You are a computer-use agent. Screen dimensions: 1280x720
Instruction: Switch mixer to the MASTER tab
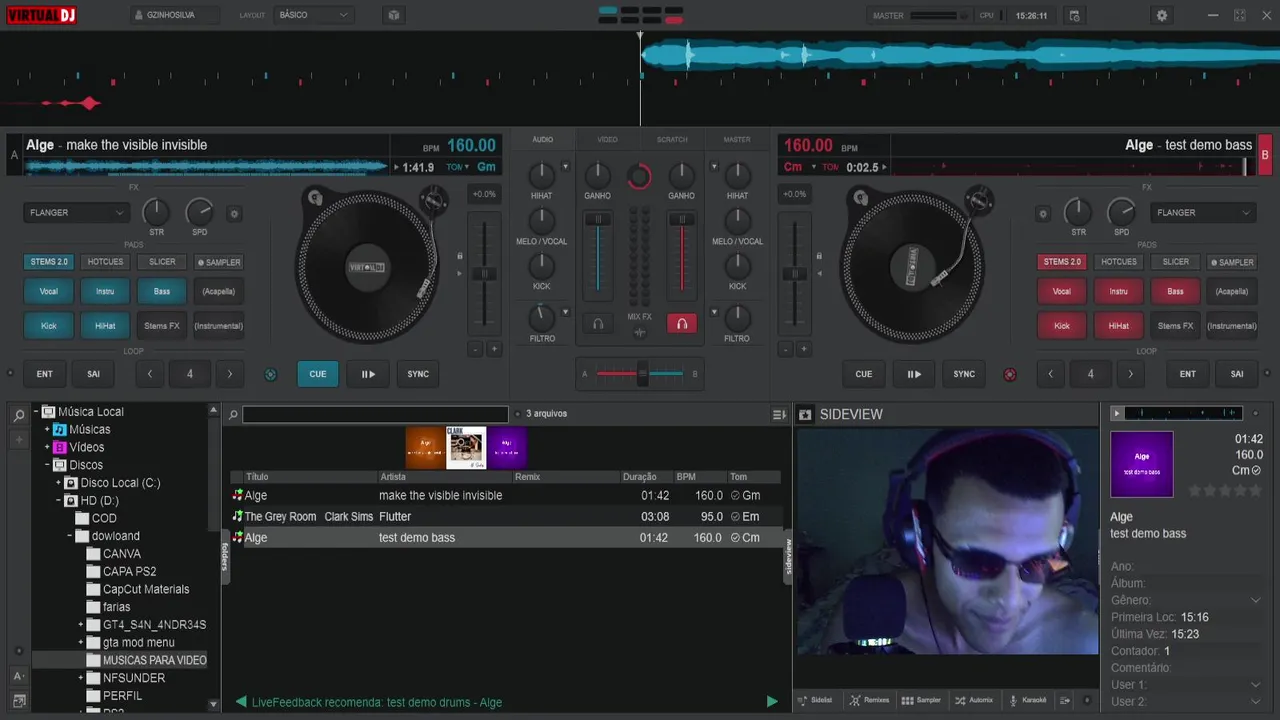[x=737, y=140]
